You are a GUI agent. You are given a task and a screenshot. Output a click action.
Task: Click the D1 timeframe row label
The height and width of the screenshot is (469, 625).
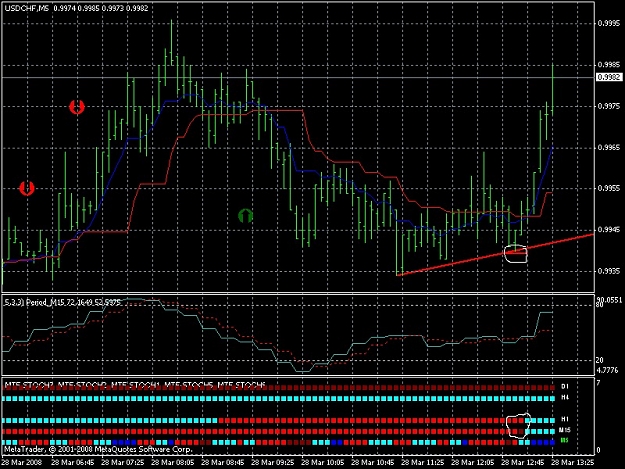[x=564, y=387]
